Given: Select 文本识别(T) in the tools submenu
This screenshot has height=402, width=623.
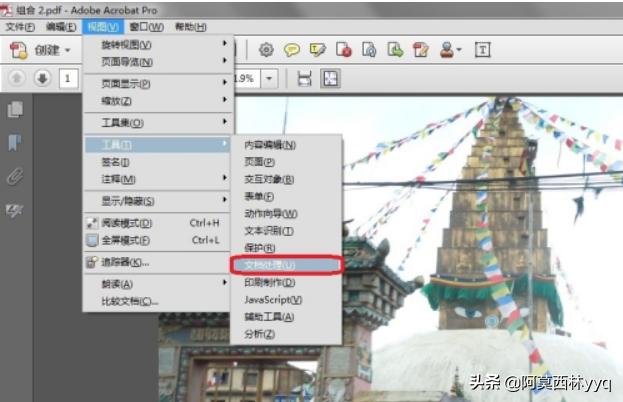Looking at the screenshot, I should pos(286,231).
